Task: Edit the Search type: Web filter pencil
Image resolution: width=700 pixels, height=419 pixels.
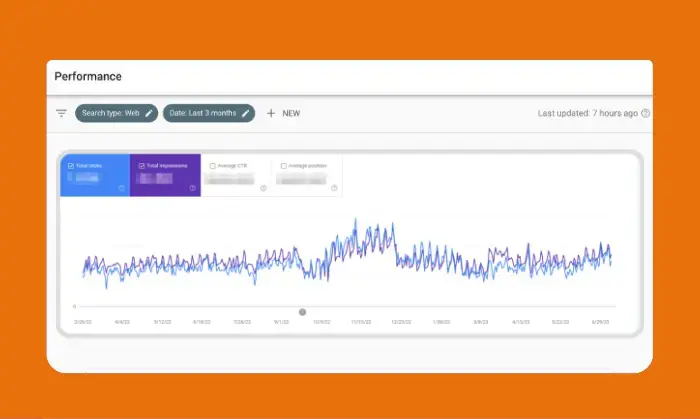Action: tap(149, 114)
